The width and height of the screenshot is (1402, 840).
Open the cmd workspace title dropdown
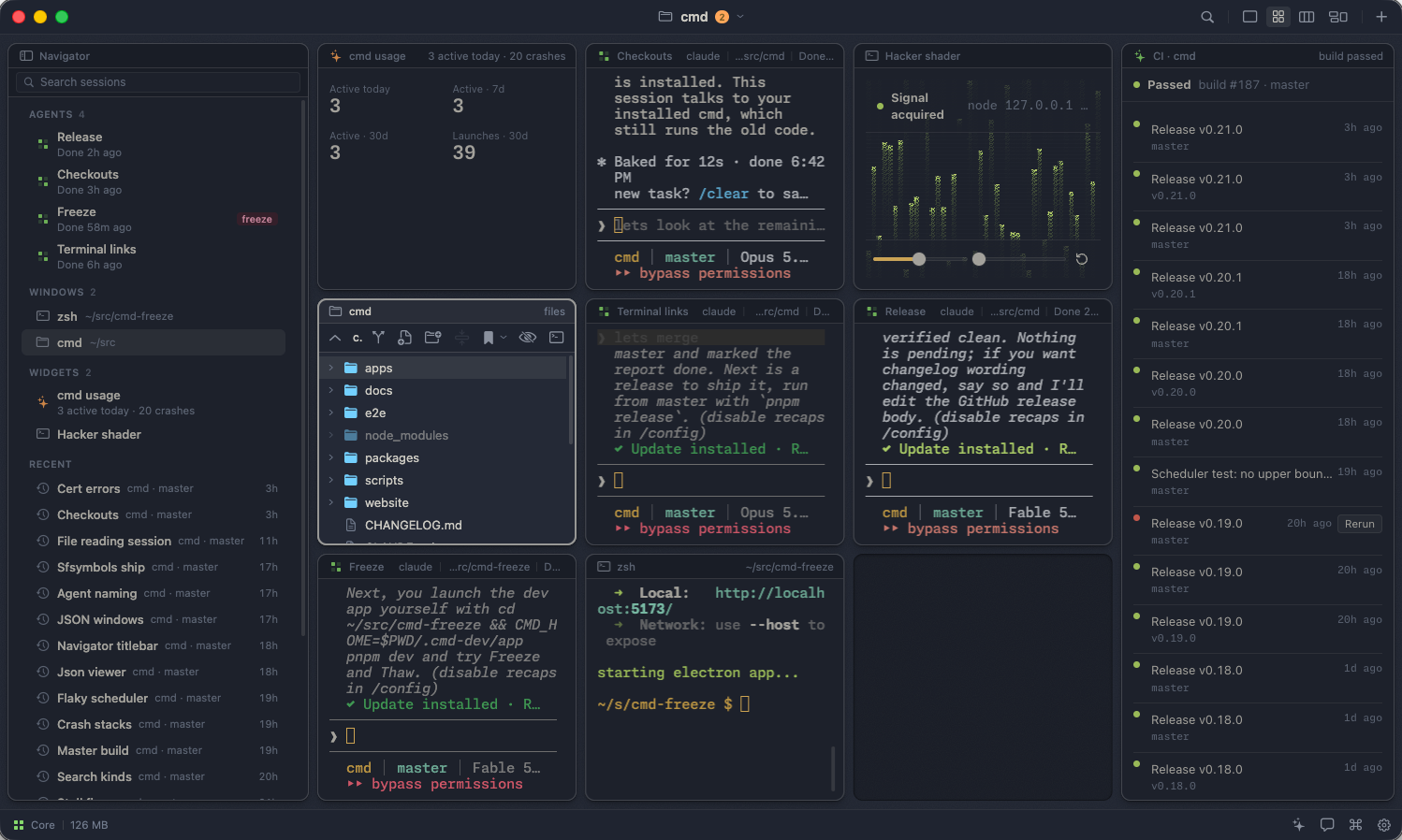740,17
